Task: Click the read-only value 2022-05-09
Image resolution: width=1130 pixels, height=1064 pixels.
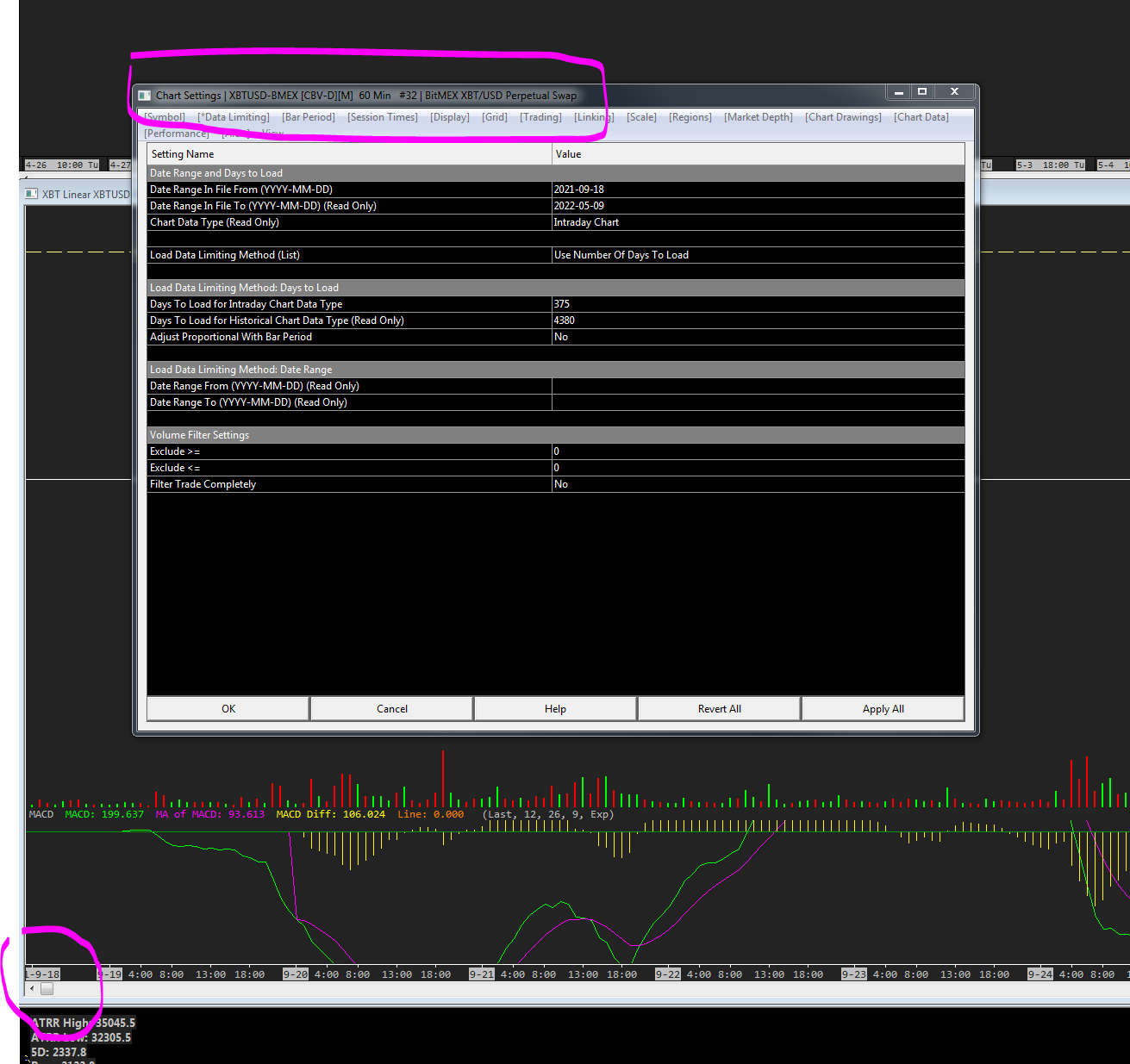Action: coord(758,206)
